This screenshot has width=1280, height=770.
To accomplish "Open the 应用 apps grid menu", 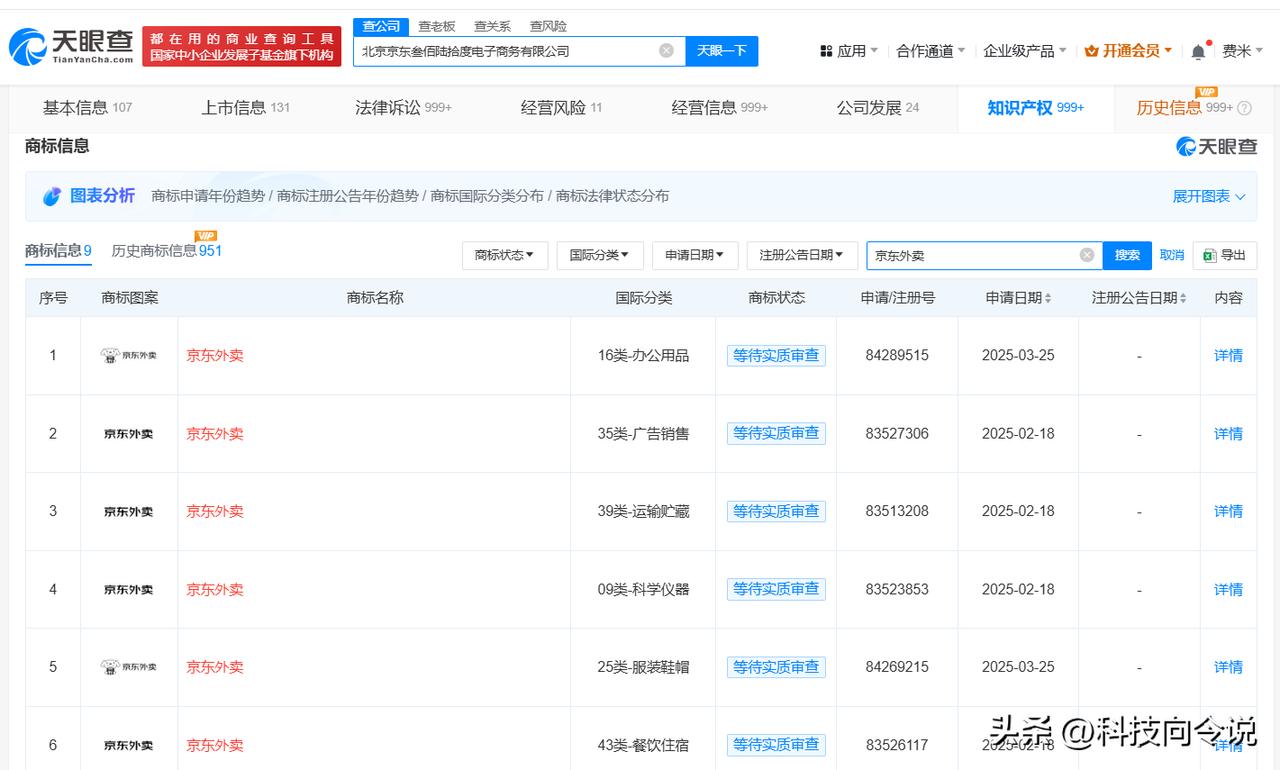I will click(x=848, y=51).
